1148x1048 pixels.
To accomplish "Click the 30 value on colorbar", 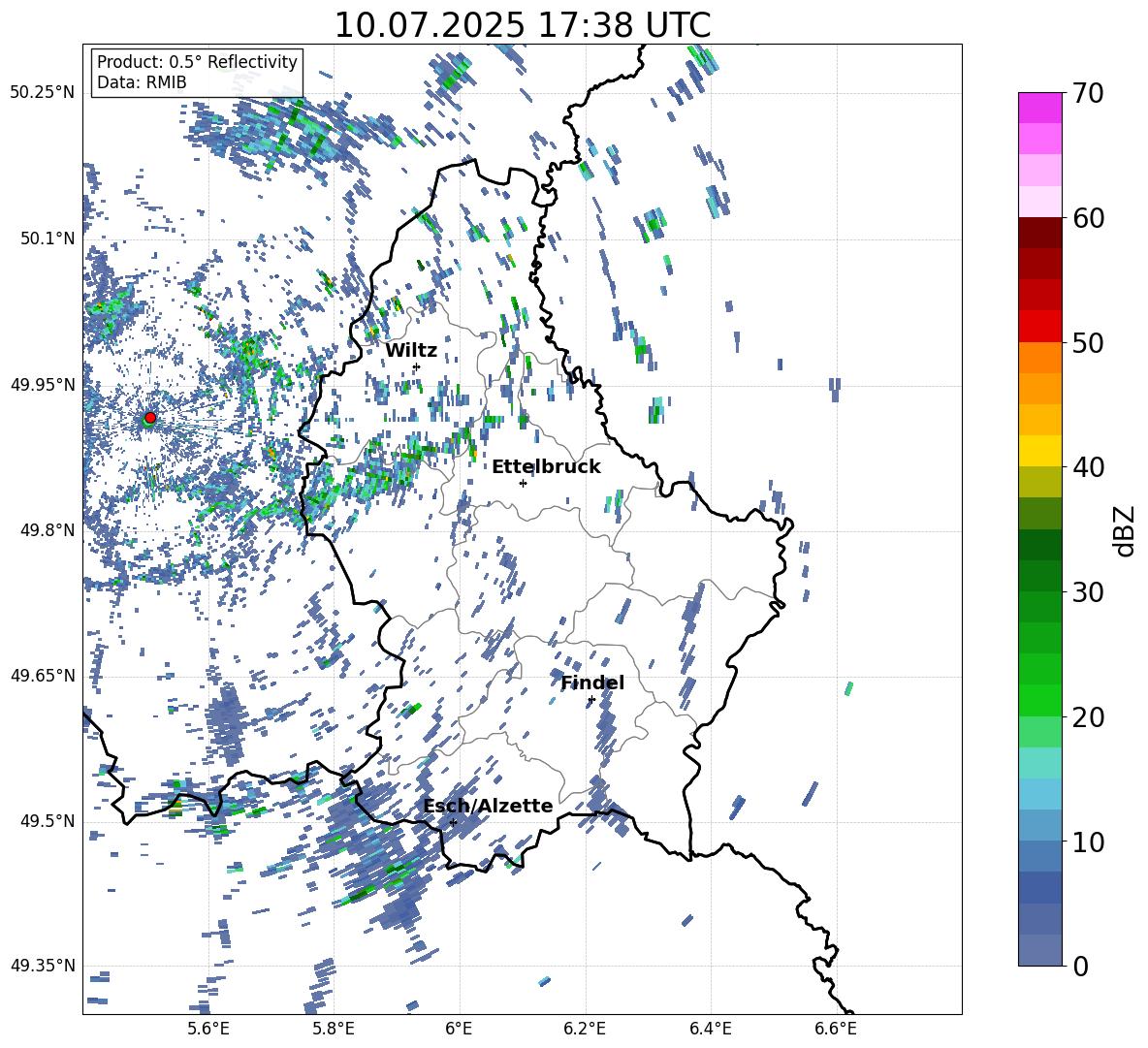I will (1088, 592).
